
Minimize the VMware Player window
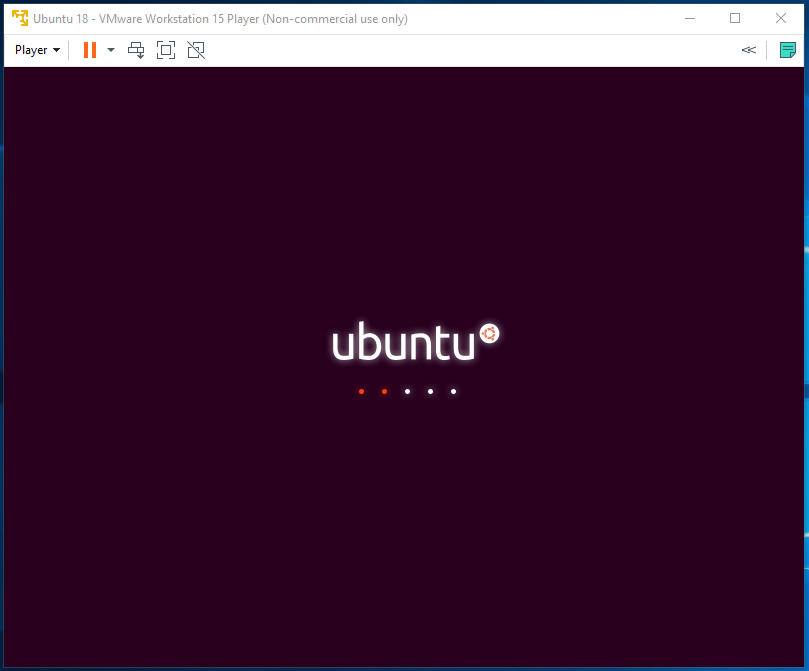[x=690, y=19]
